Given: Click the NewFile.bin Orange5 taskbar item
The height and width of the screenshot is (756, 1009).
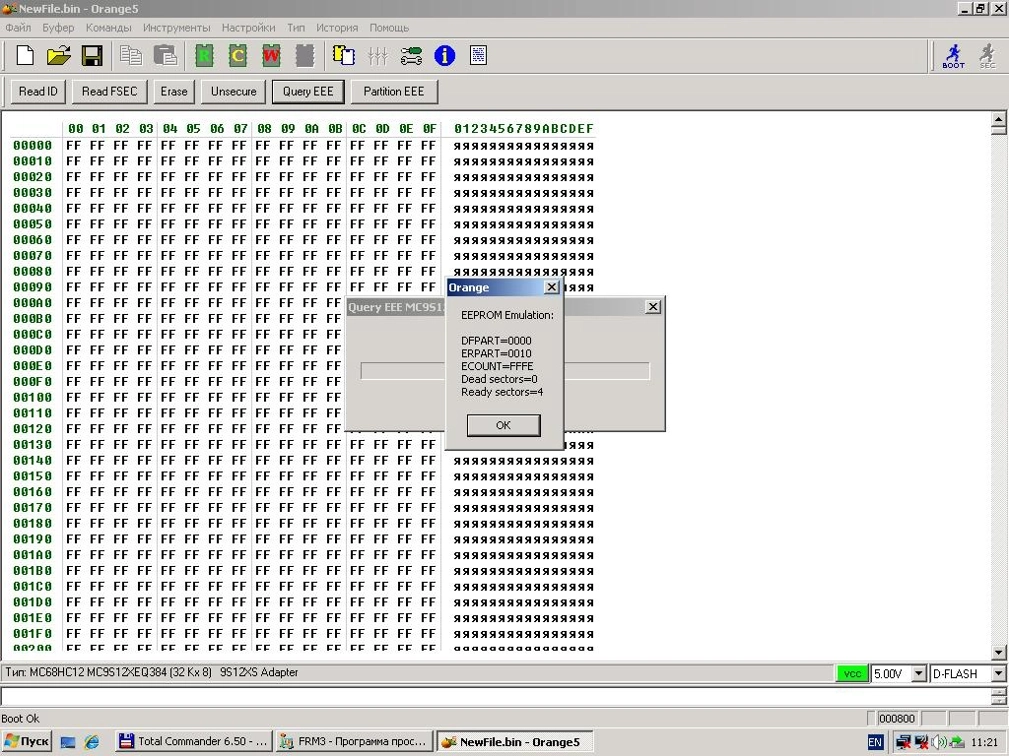Looking at the screenshot, I should tap(515, 742).
